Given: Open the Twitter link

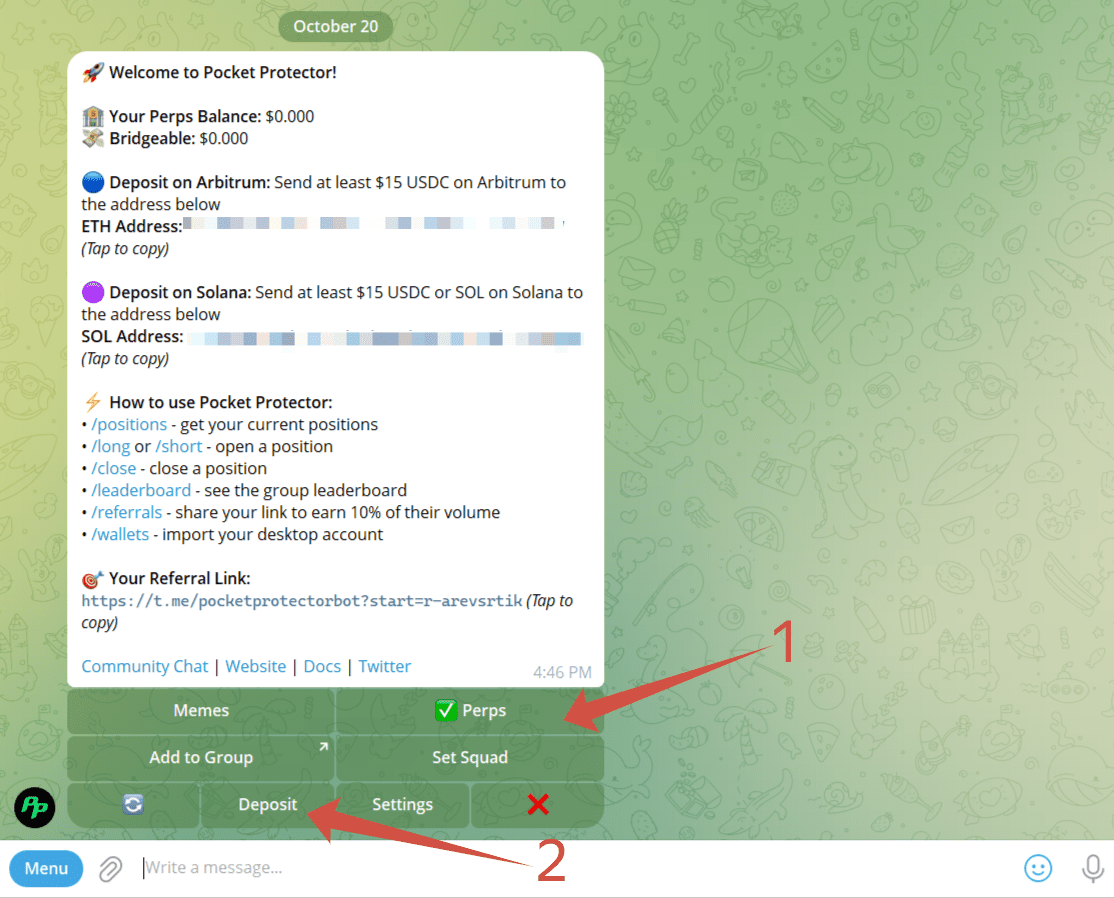Looking at the screenshot, I should point(384,666).
